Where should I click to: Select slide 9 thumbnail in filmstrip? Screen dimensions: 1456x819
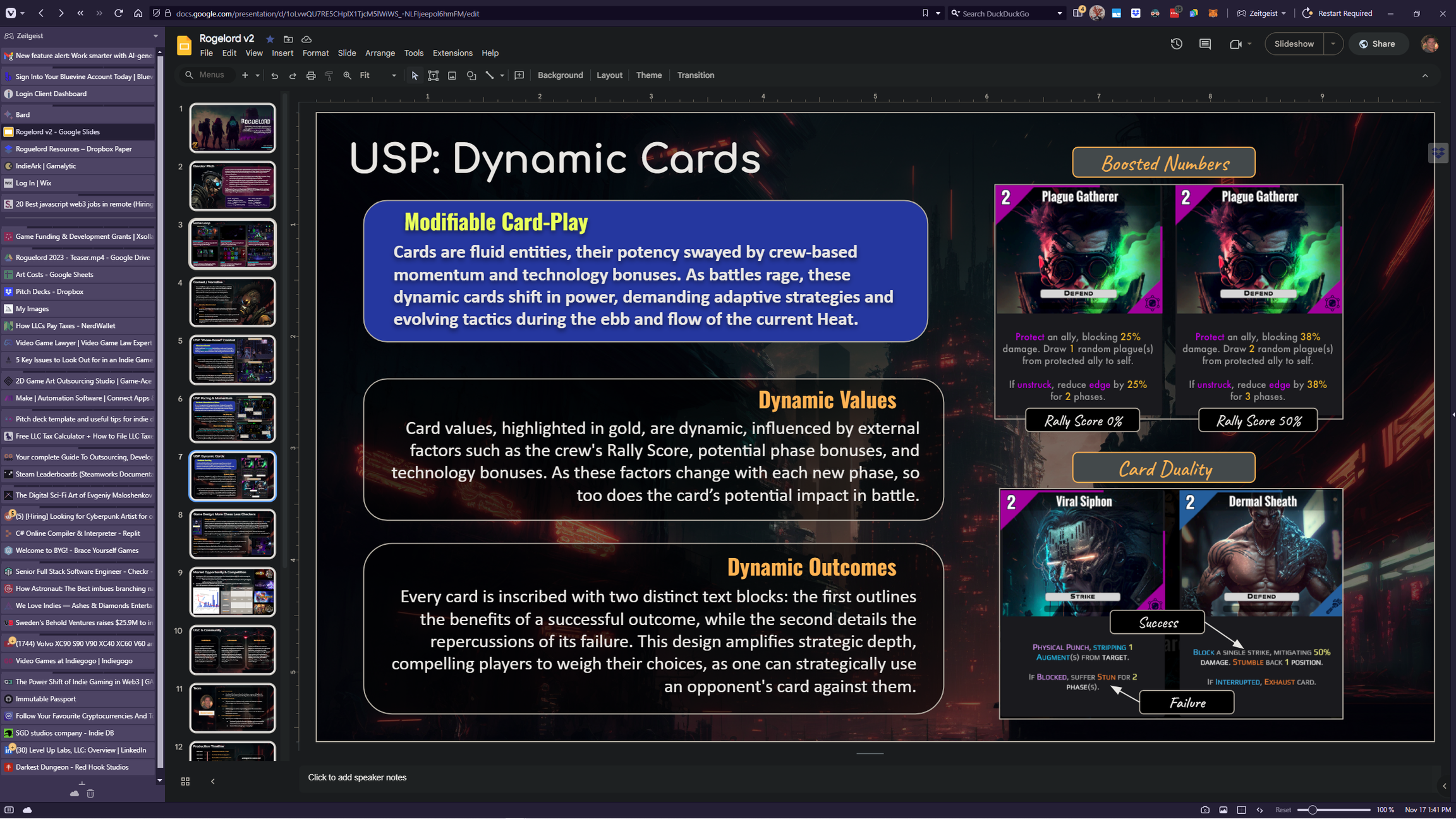tap(233, 591)
